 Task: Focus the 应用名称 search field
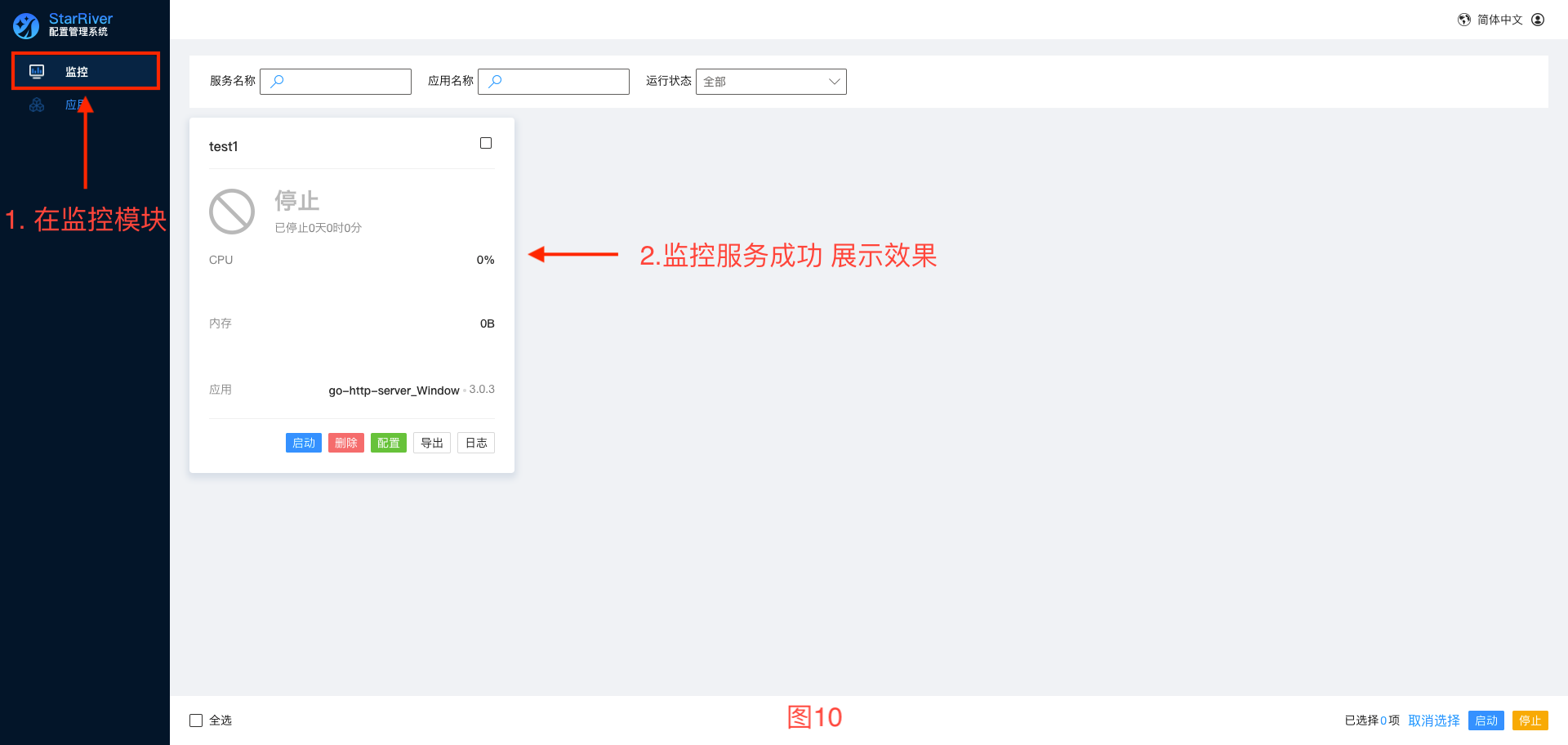pos(554,82)
